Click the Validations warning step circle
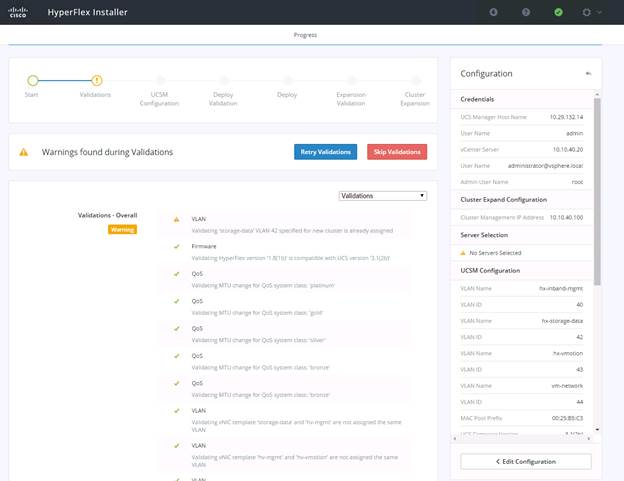This screenshot has height=481, width=624. tap(96, 81)
